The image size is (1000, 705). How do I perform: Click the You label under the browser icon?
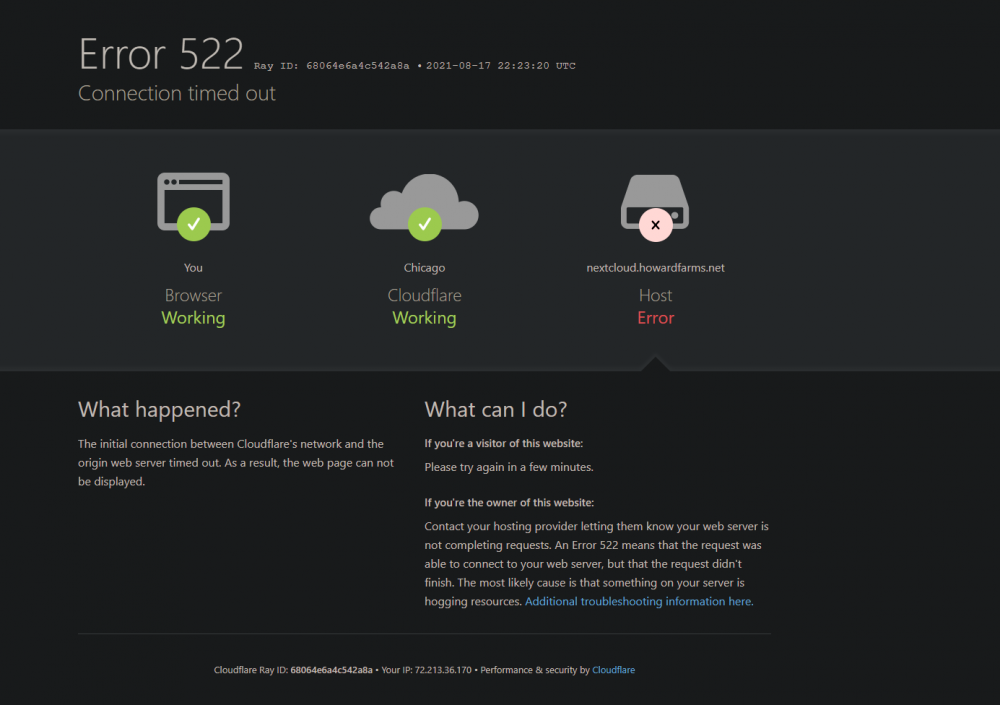(x=193, y=268)
